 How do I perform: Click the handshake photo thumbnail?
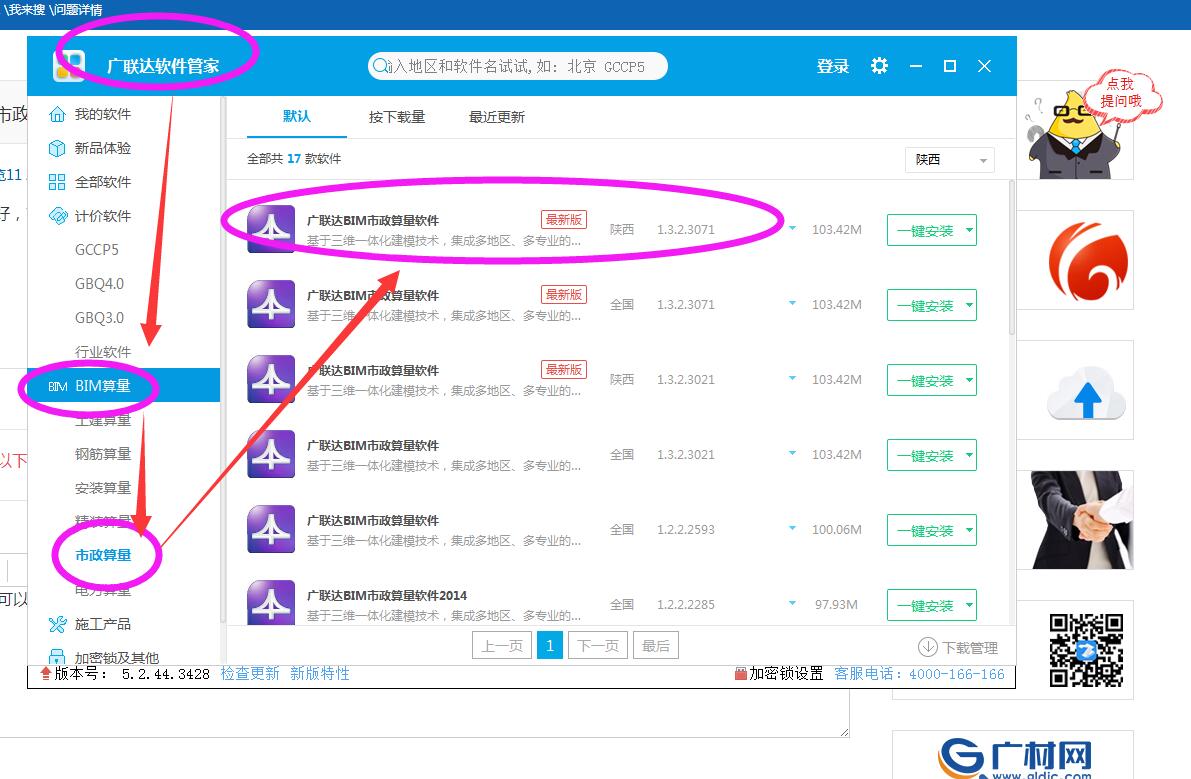(x=1082, y=519)
